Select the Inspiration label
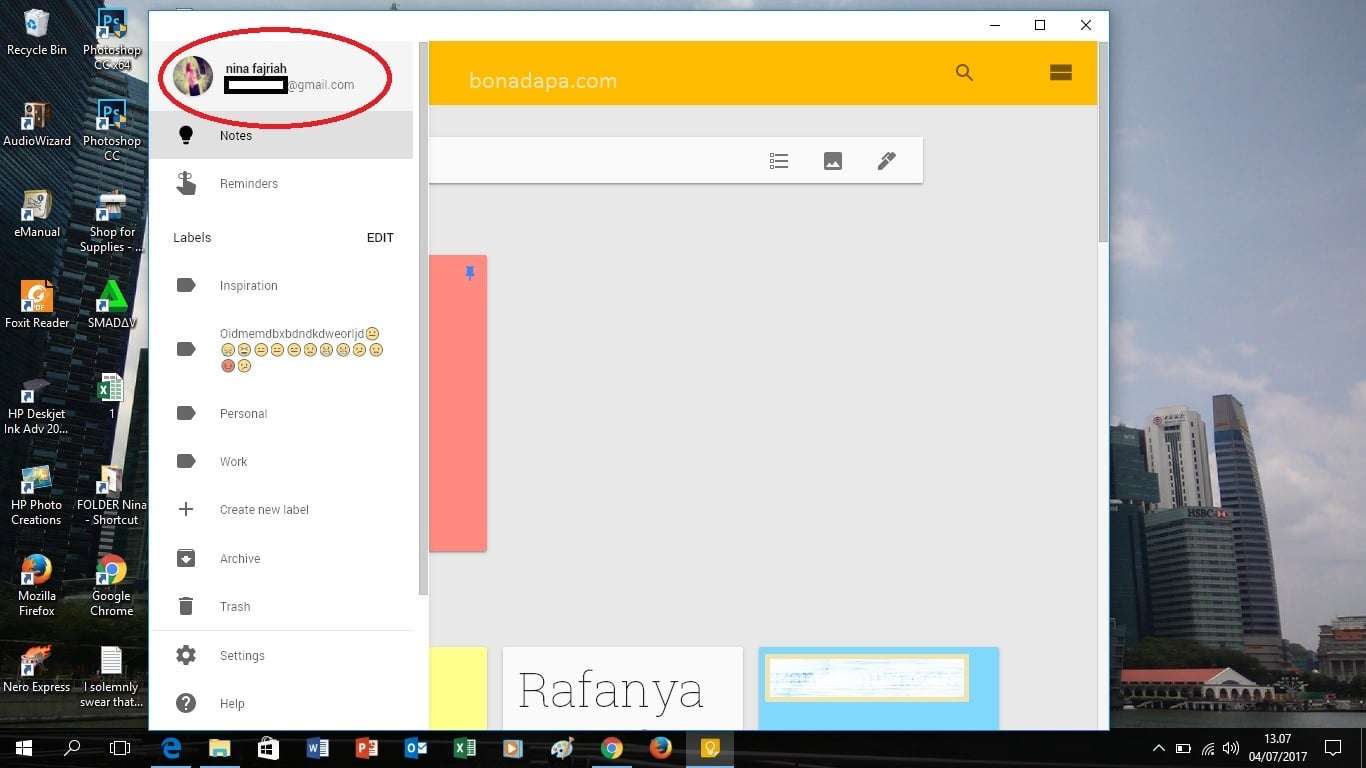The image size is (1366, 768). (x=281, y=286)
